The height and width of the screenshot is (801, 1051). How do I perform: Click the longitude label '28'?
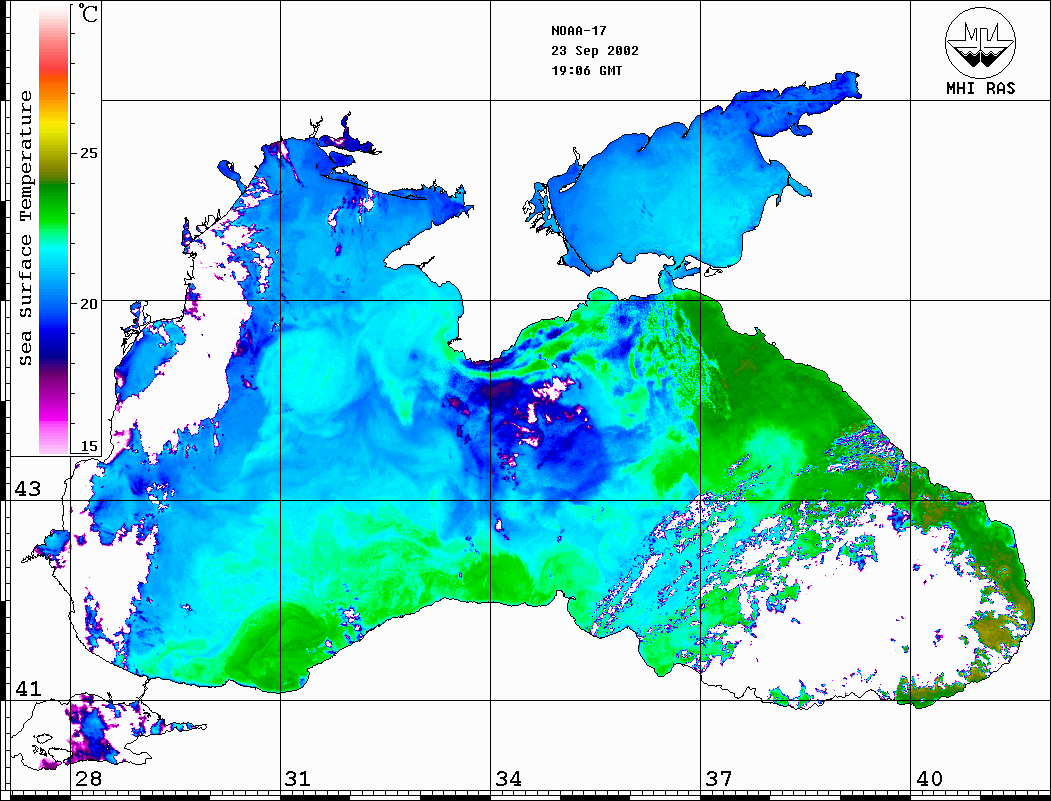[x=88, y=778]
